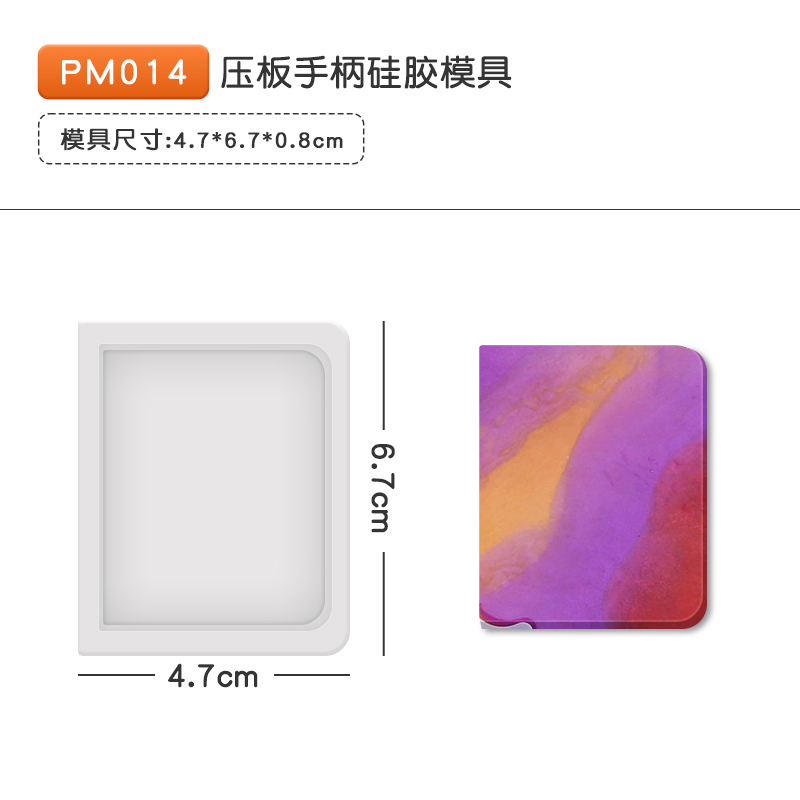This screenshot has width=800, height=800.
Task: Click the vertical measurement line below 6.7cm
Action: pos(384,604)
